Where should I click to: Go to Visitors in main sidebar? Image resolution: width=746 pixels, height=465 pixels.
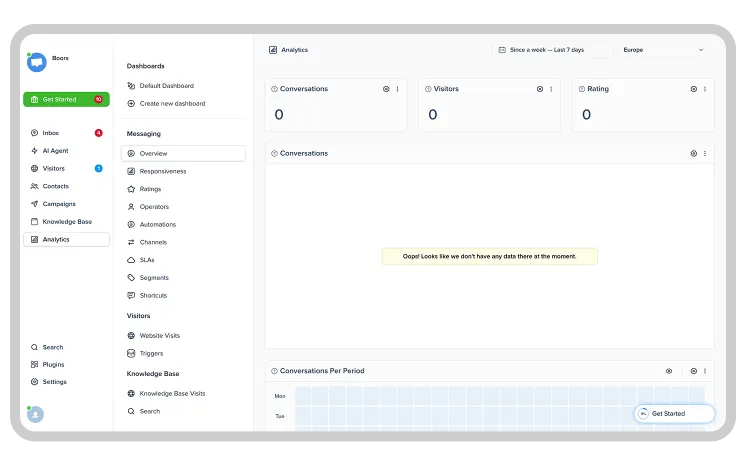click(x=66, y=168)
